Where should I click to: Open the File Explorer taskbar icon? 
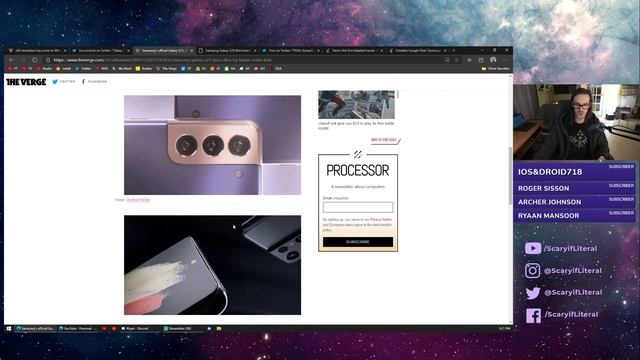click(219, 328)
